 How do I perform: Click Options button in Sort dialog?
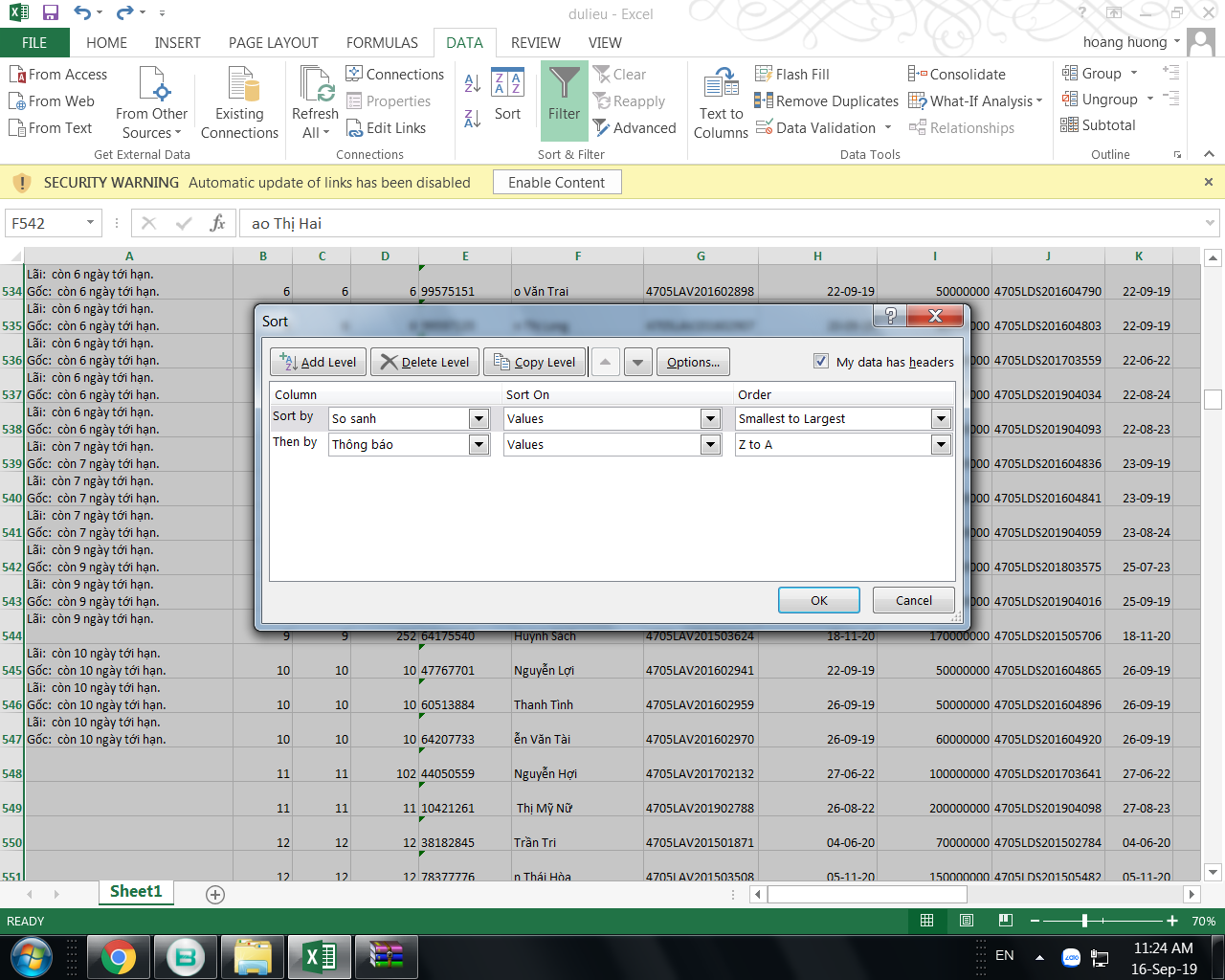coord(693,362)
